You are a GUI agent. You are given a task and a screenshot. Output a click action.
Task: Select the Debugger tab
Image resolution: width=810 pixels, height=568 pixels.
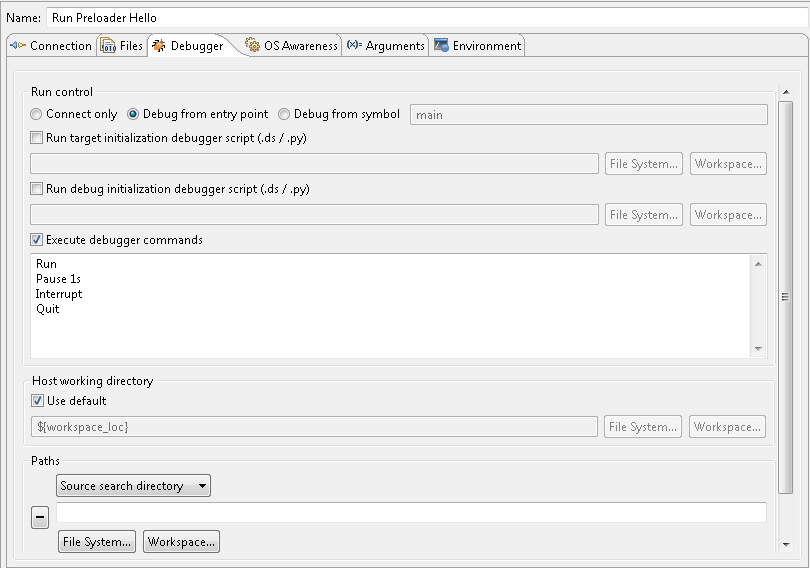coord(190,45)
